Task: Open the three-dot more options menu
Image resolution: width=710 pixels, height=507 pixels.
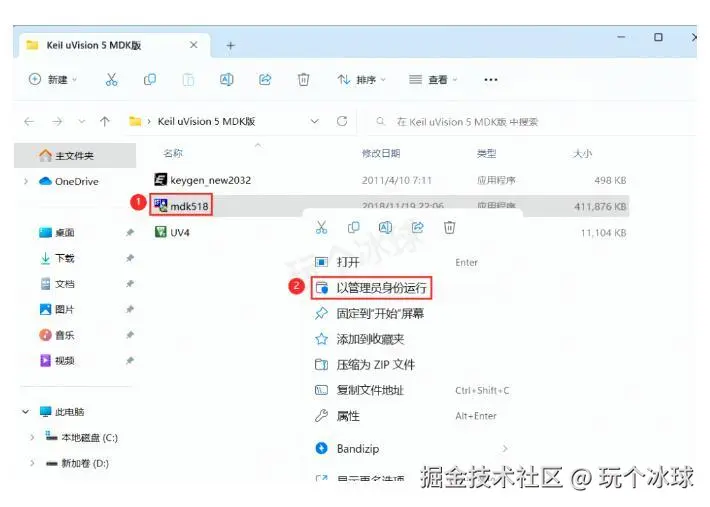Action: pos(491,80)
